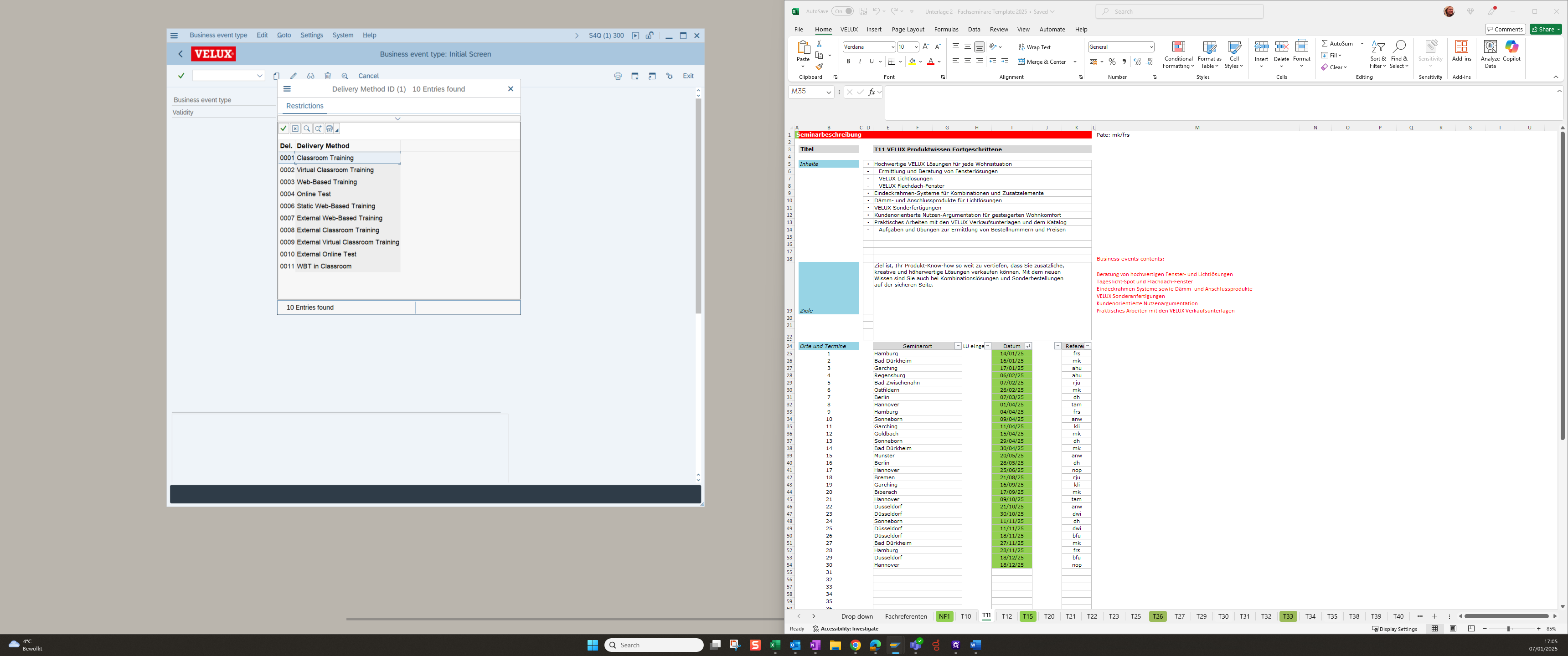Click the Share button in Excel

click(x=1546, y=29)
